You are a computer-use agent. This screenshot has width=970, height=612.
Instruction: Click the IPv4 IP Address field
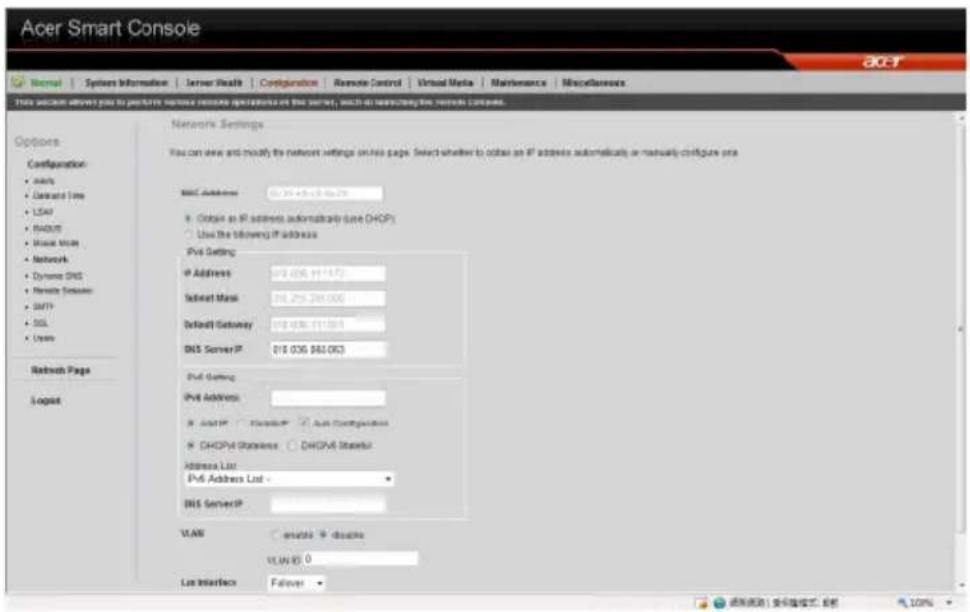pos(328,274)
